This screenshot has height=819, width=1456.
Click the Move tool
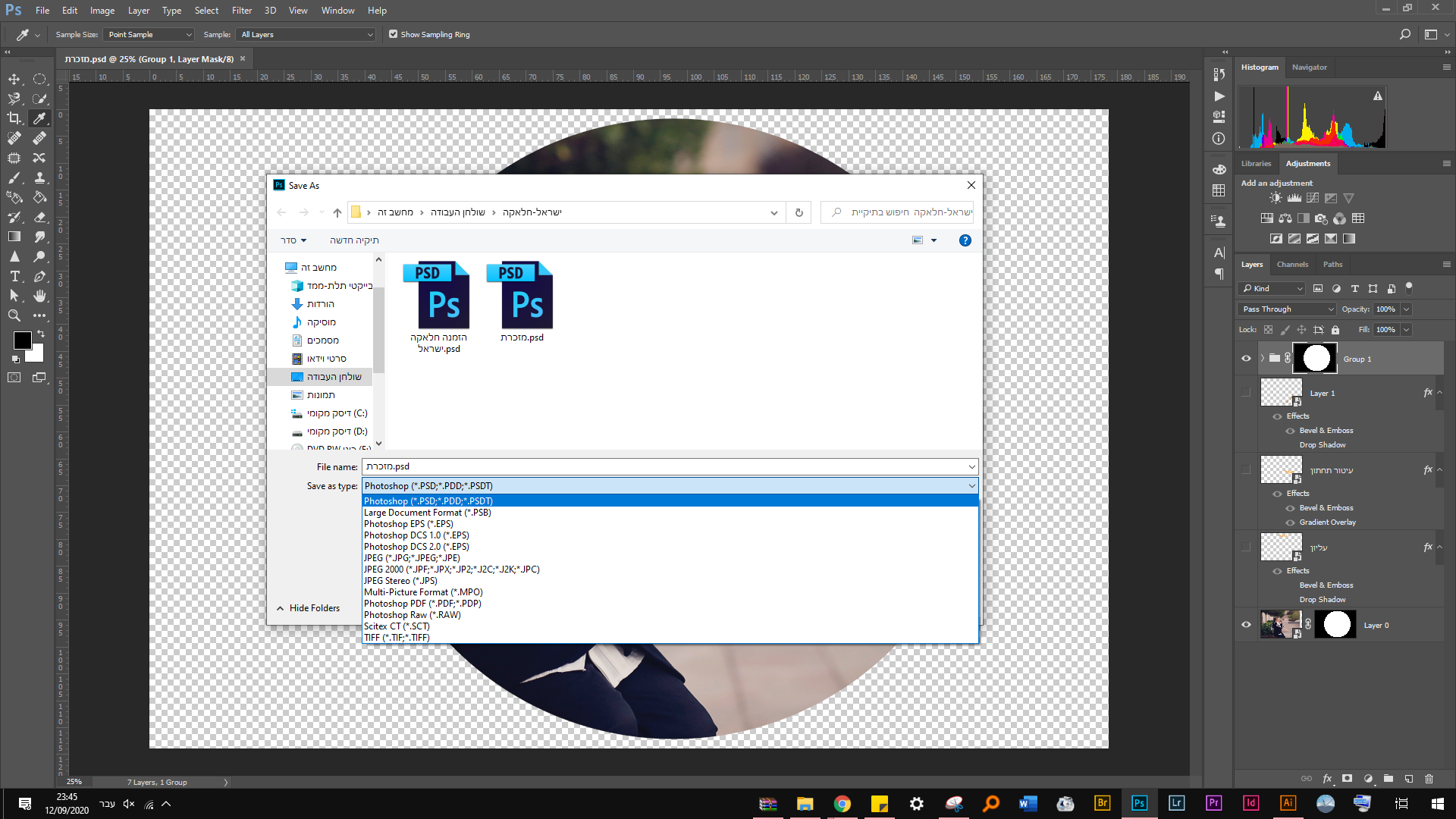pyautogui.click(x=14, y=79)
